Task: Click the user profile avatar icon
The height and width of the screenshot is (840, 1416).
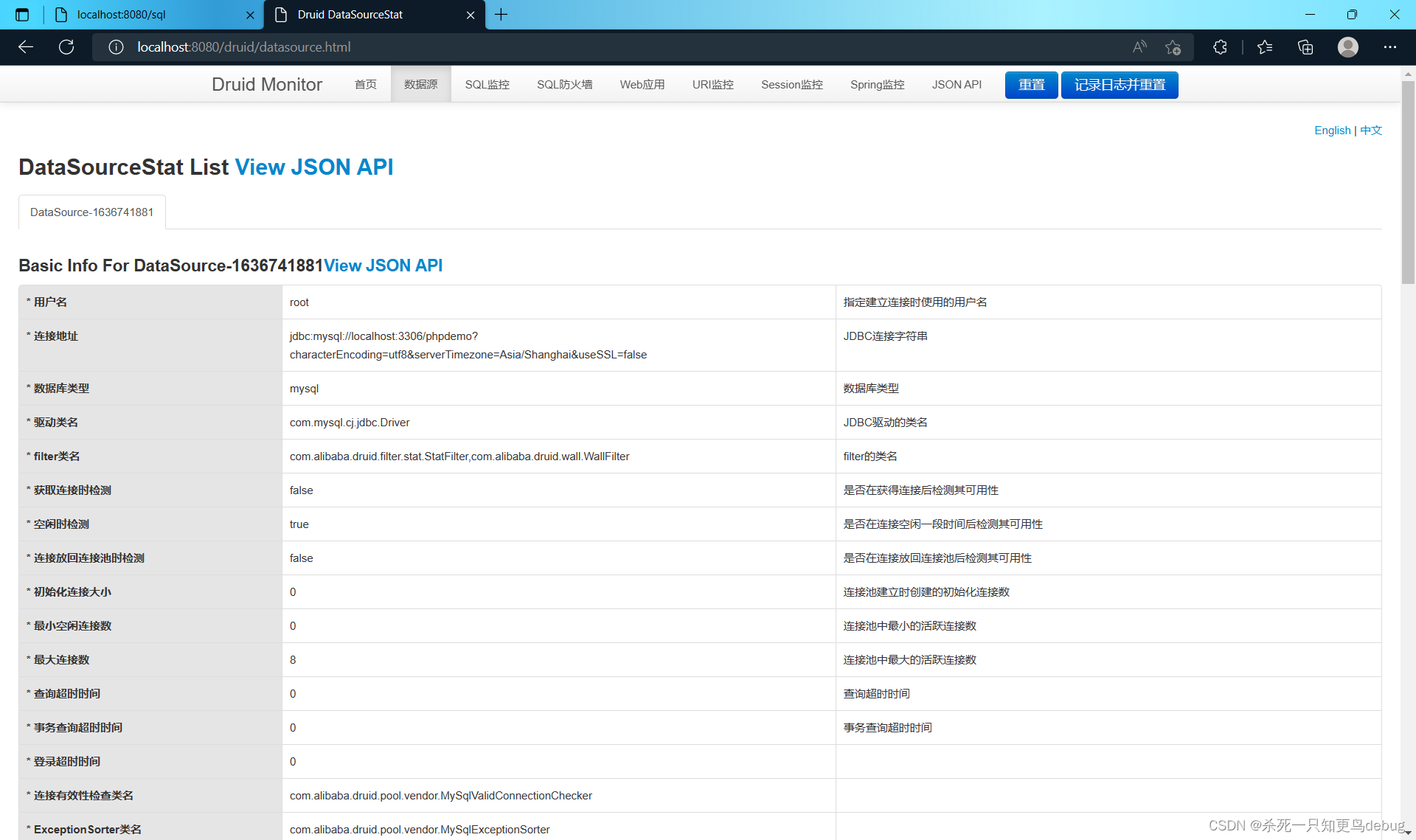Action: pos(1348,47)
